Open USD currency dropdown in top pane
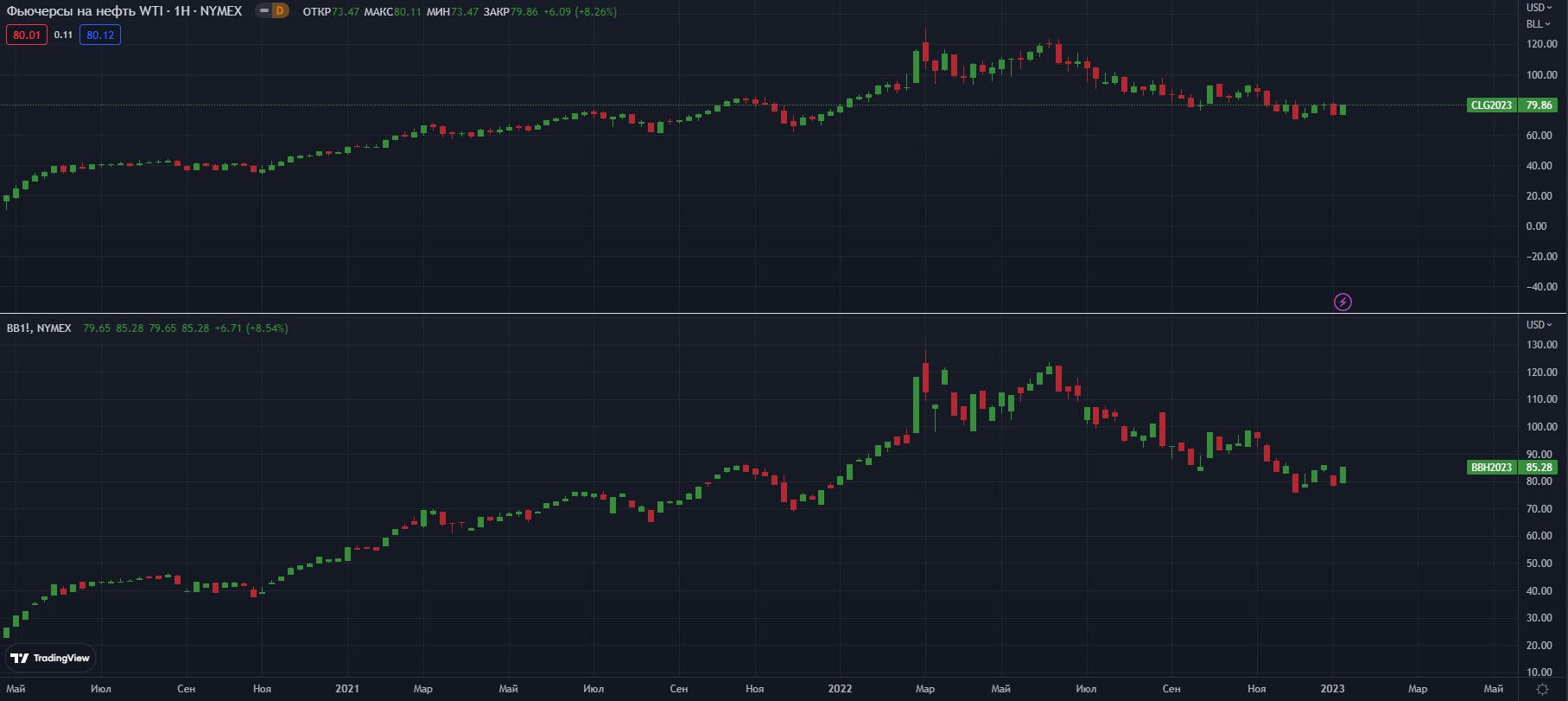 1539,8
